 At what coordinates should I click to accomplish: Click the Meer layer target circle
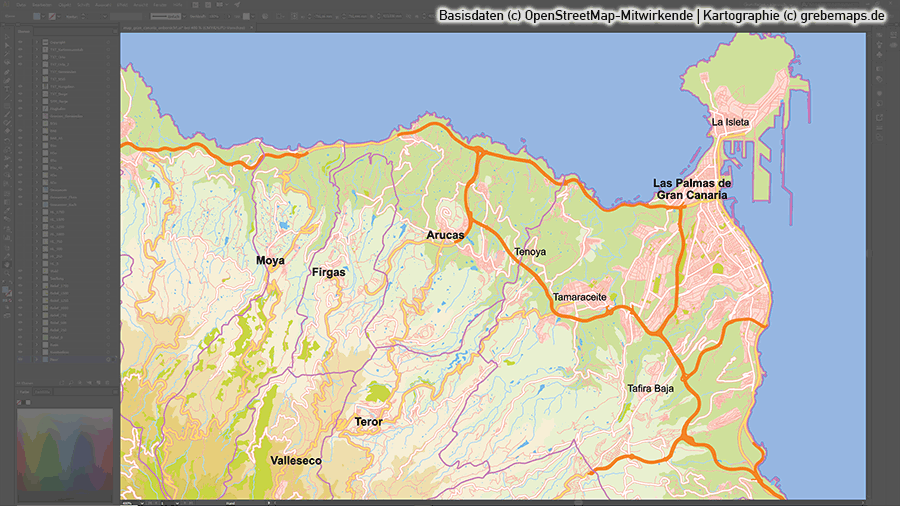(x=108, y=359)
